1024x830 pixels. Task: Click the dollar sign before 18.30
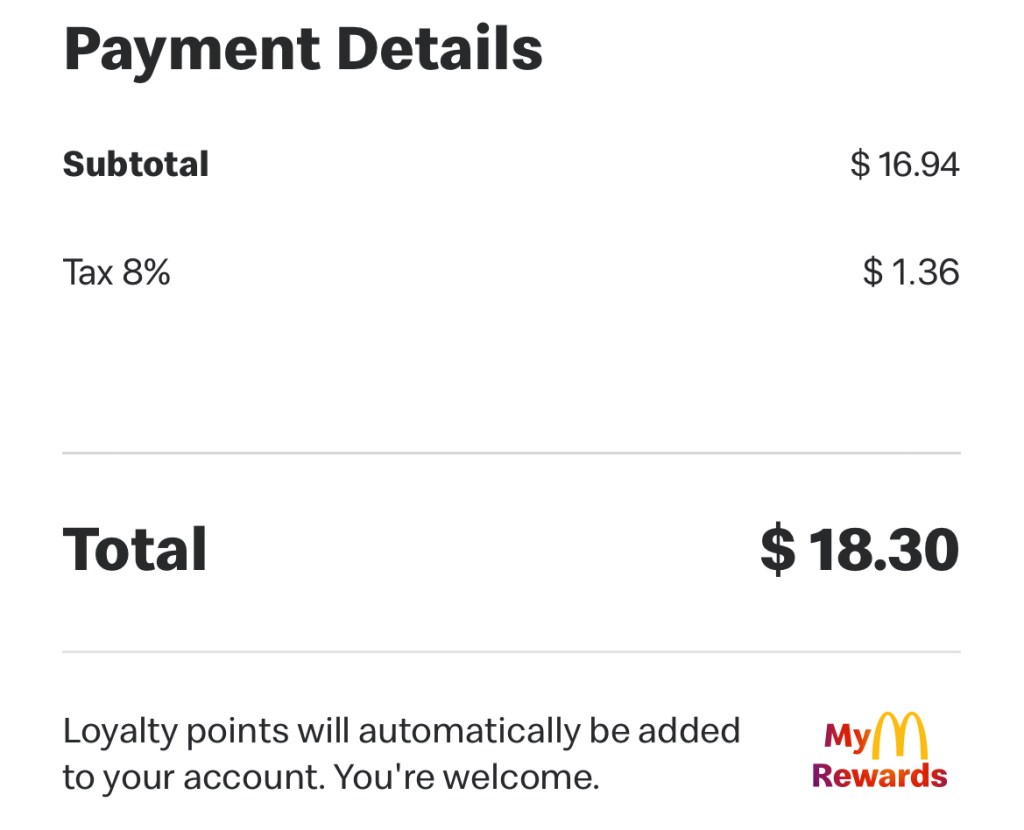pyautogui.click(x=778, y=550)
